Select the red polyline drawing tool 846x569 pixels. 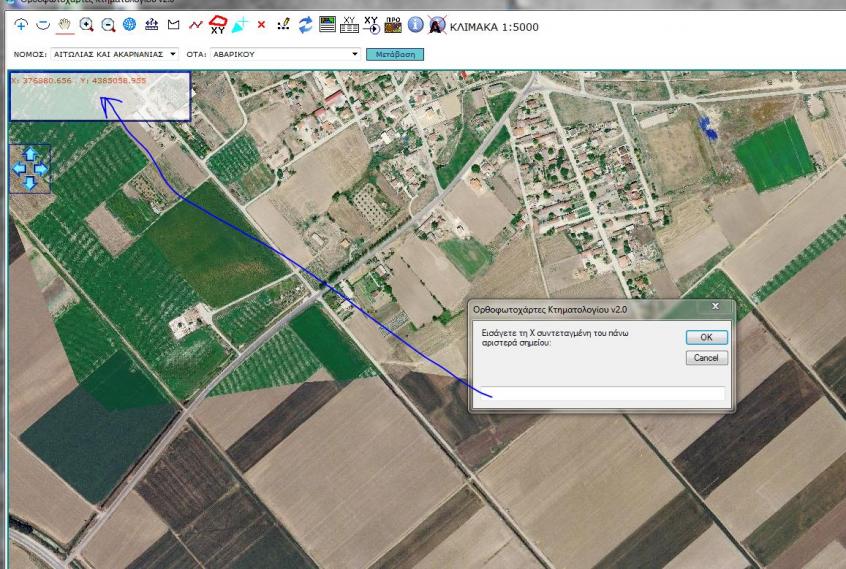(x=195, y=24)
